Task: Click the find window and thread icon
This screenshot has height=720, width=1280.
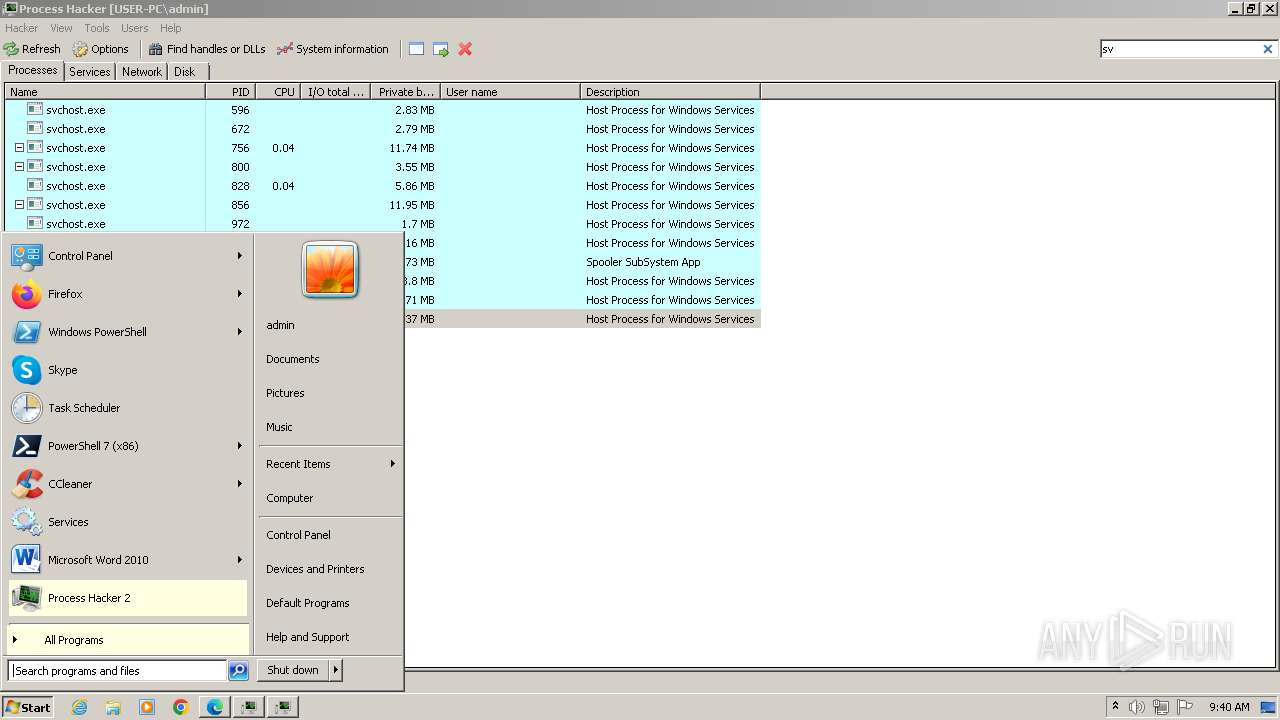Action: (441, 49)
